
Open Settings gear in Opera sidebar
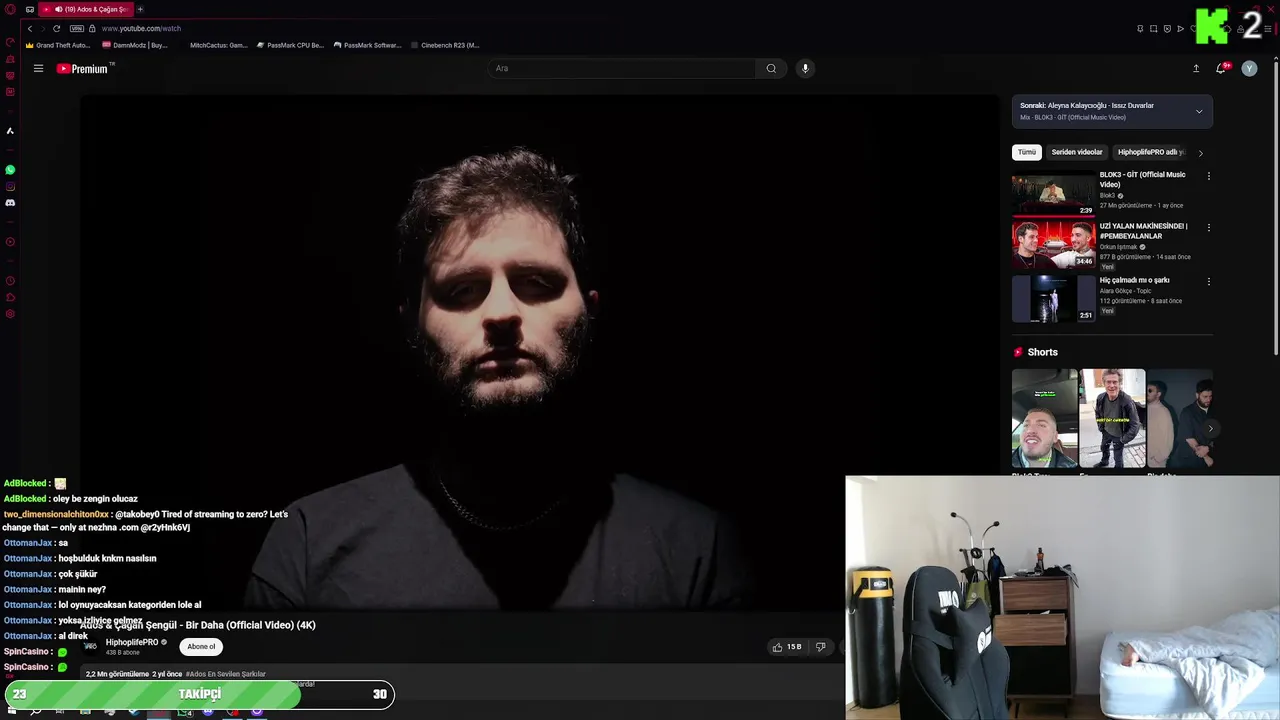pos(10,314)
